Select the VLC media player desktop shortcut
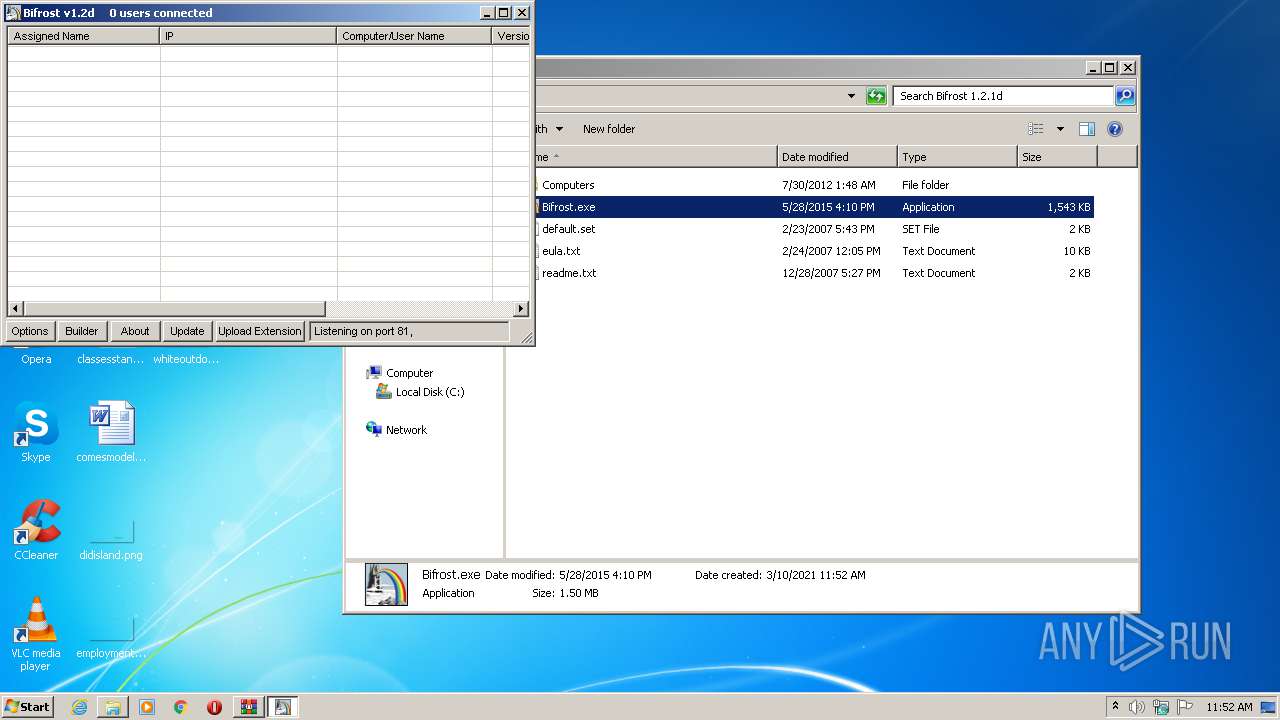This screenshot has width=1280, height=720. point(36,634)
